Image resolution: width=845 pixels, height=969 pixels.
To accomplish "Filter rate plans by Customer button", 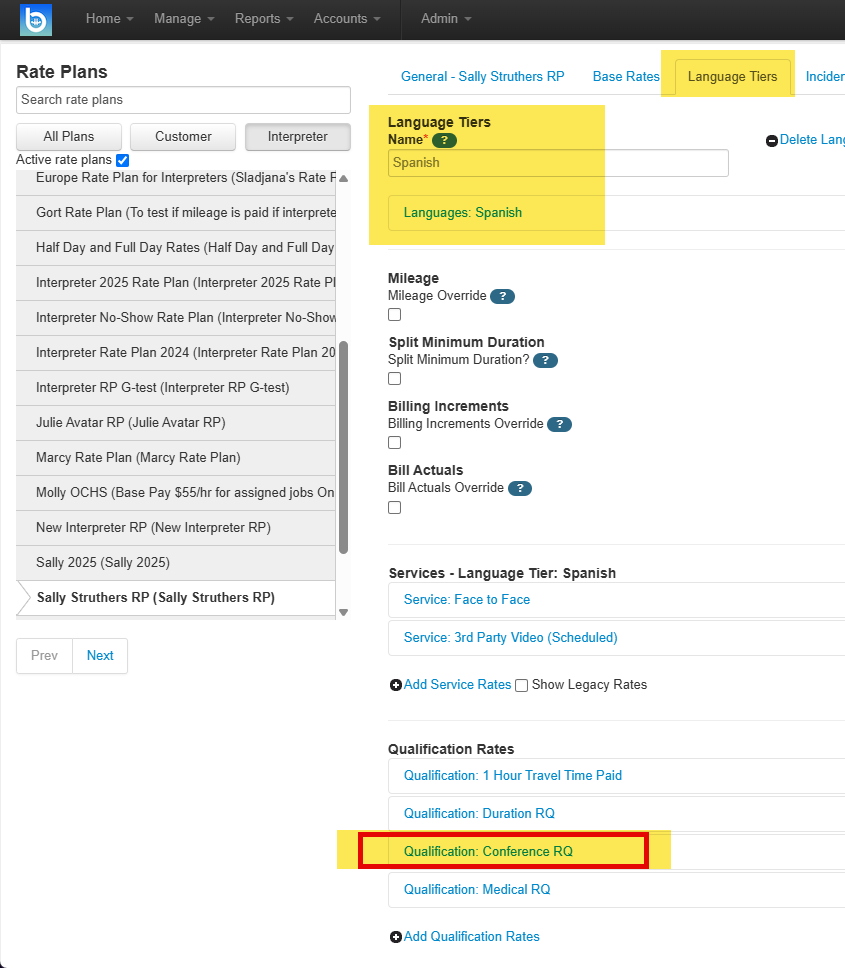I will coord(183,137).
